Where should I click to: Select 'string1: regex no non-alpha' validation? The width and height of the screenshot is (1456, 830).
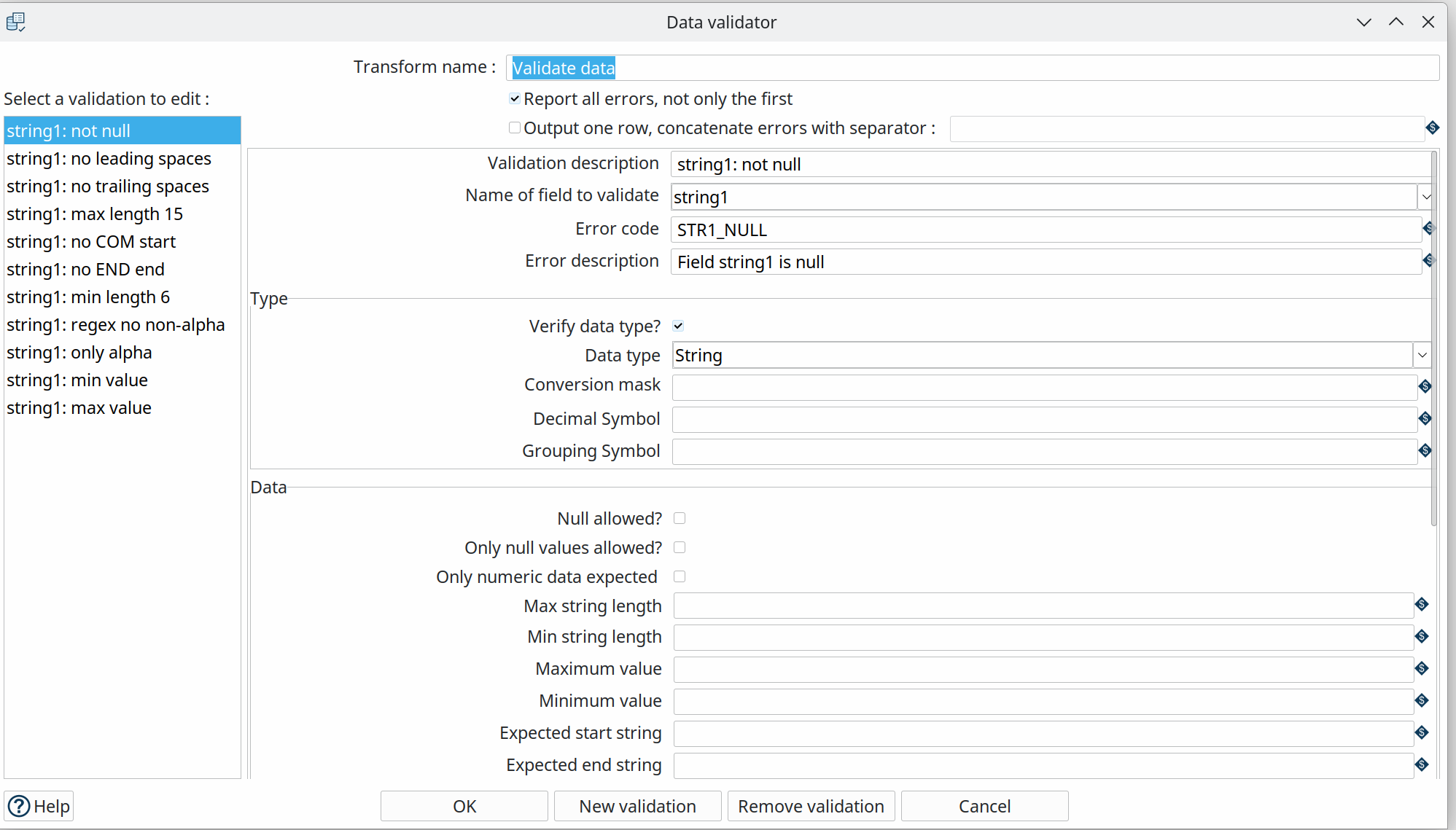click(x=115, y=324)
